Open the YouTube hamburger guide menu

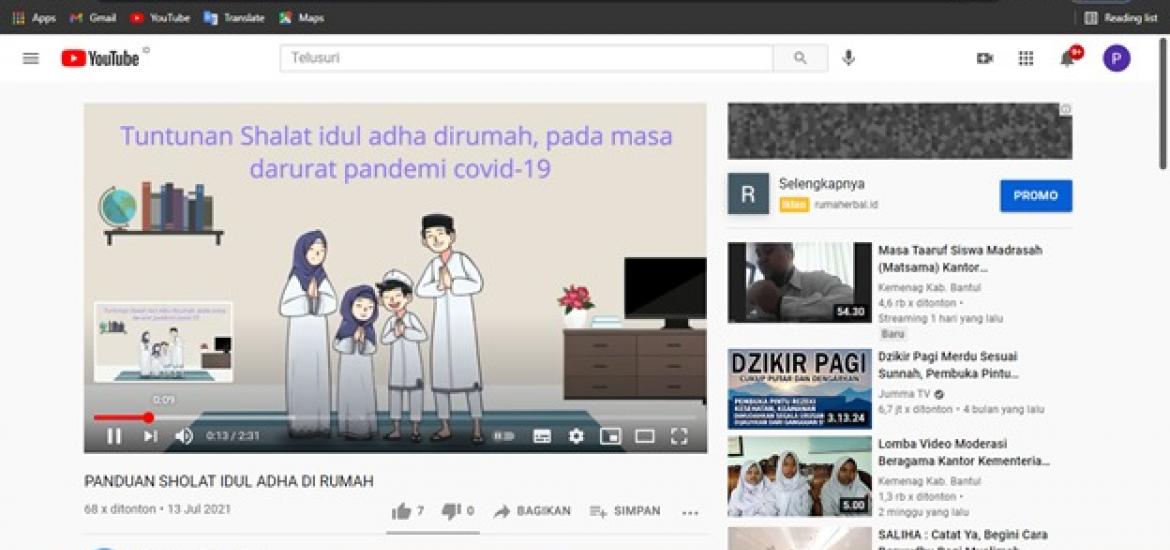[31, 58]
